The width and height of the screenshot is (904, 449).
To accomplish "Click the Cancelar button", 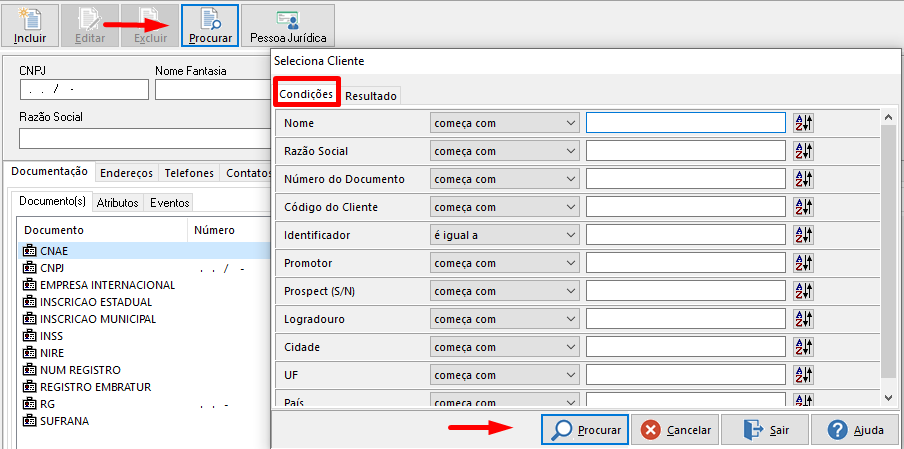I will [x=675, y=430].
